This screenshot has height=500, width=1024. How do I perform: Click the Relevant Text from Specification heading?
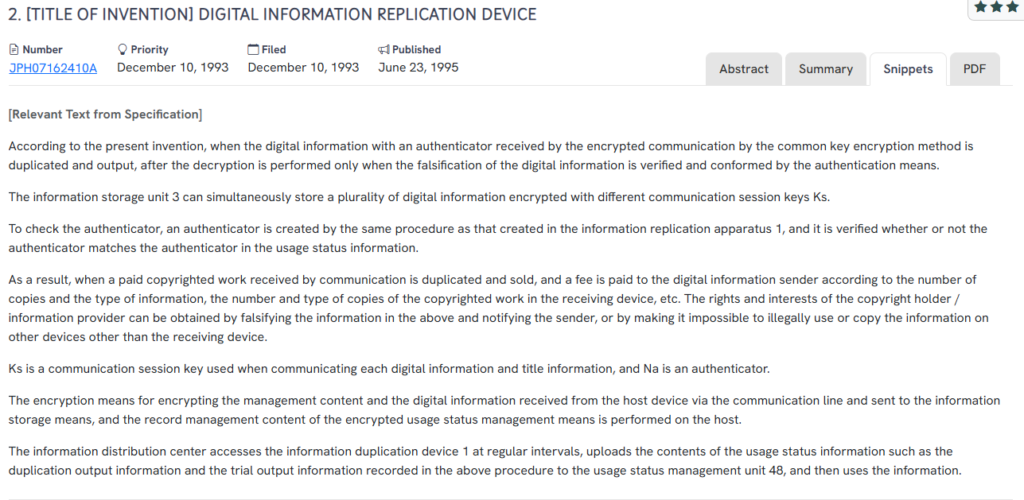tap(105, 114)
